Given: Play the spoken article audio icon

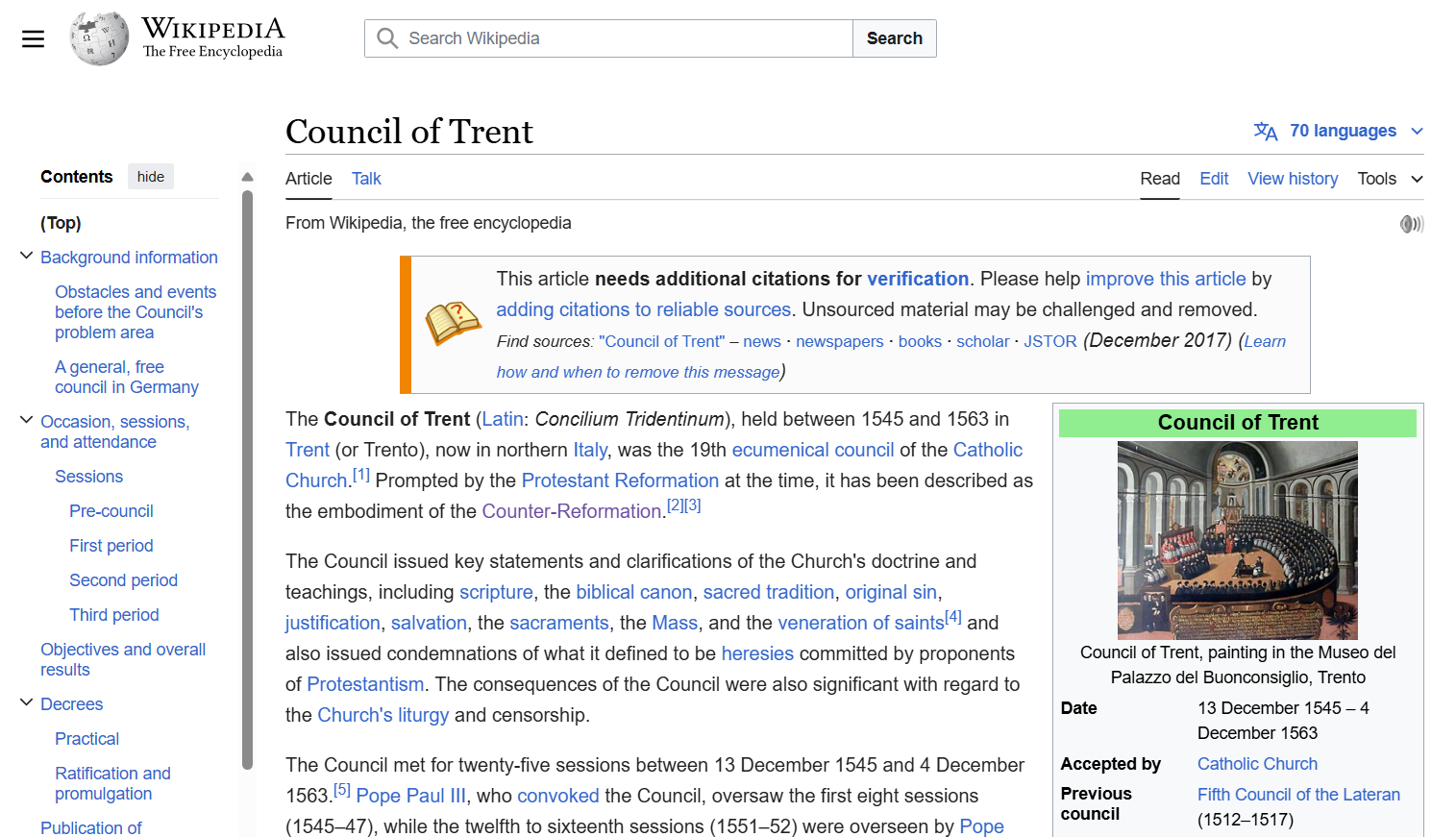Looking at the screenshot, I should (x=1412, y=224).
